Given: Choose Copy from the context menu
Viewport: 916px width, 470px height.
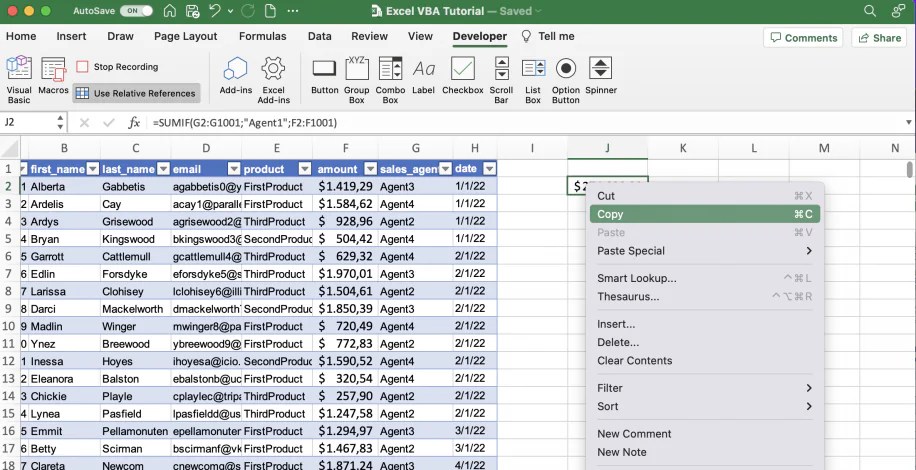Looking at the screenshot, I should click(705, 214).
